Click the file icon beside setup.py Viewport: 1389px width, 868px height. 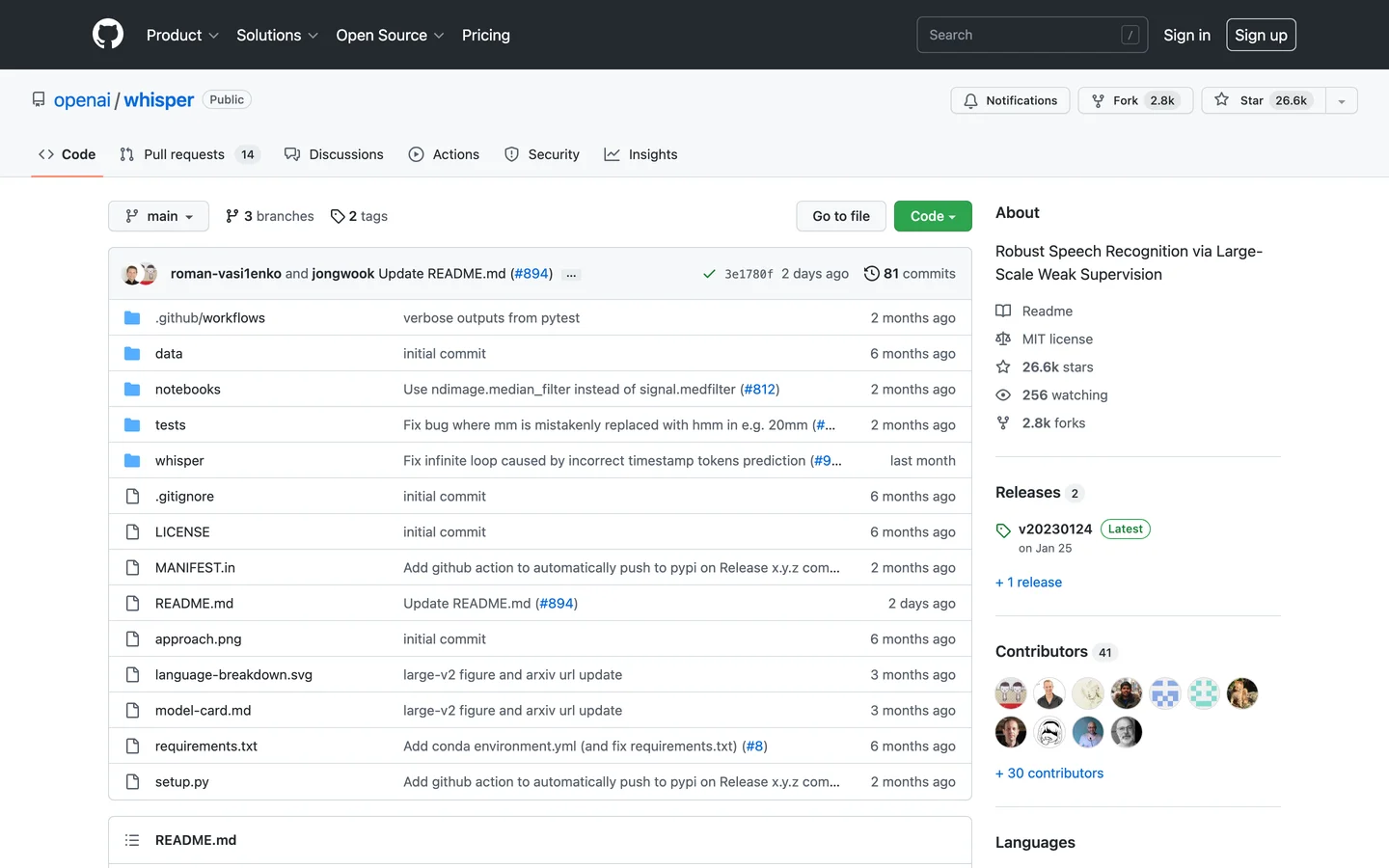click(x=132, y=781)
